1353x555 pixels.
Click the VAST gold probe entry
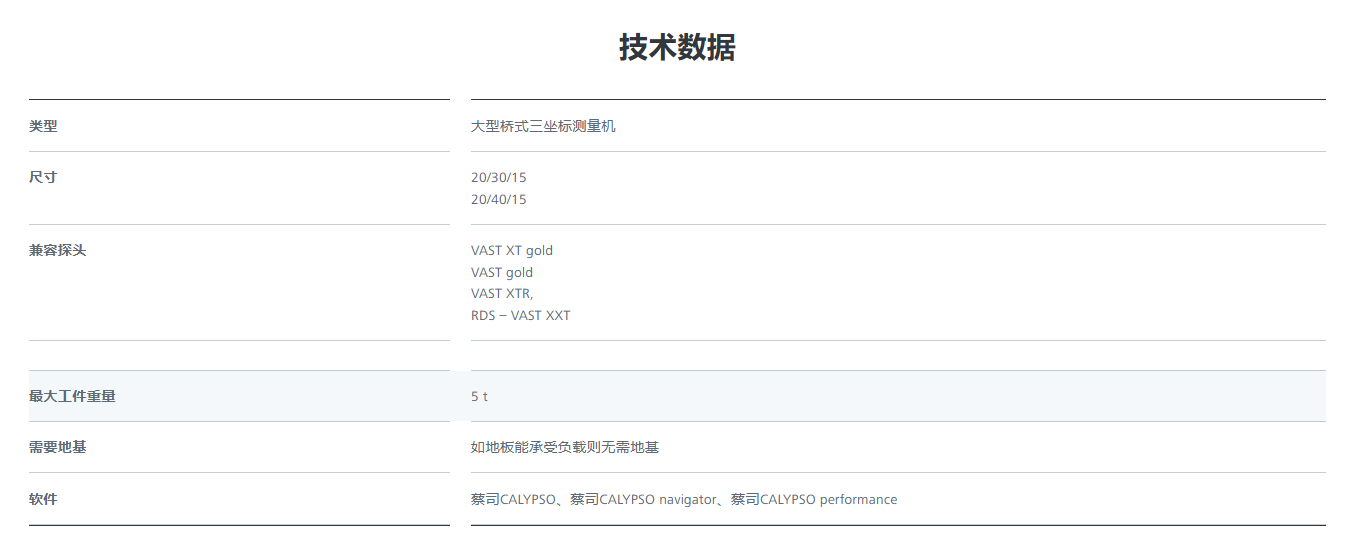coord(502,272)
